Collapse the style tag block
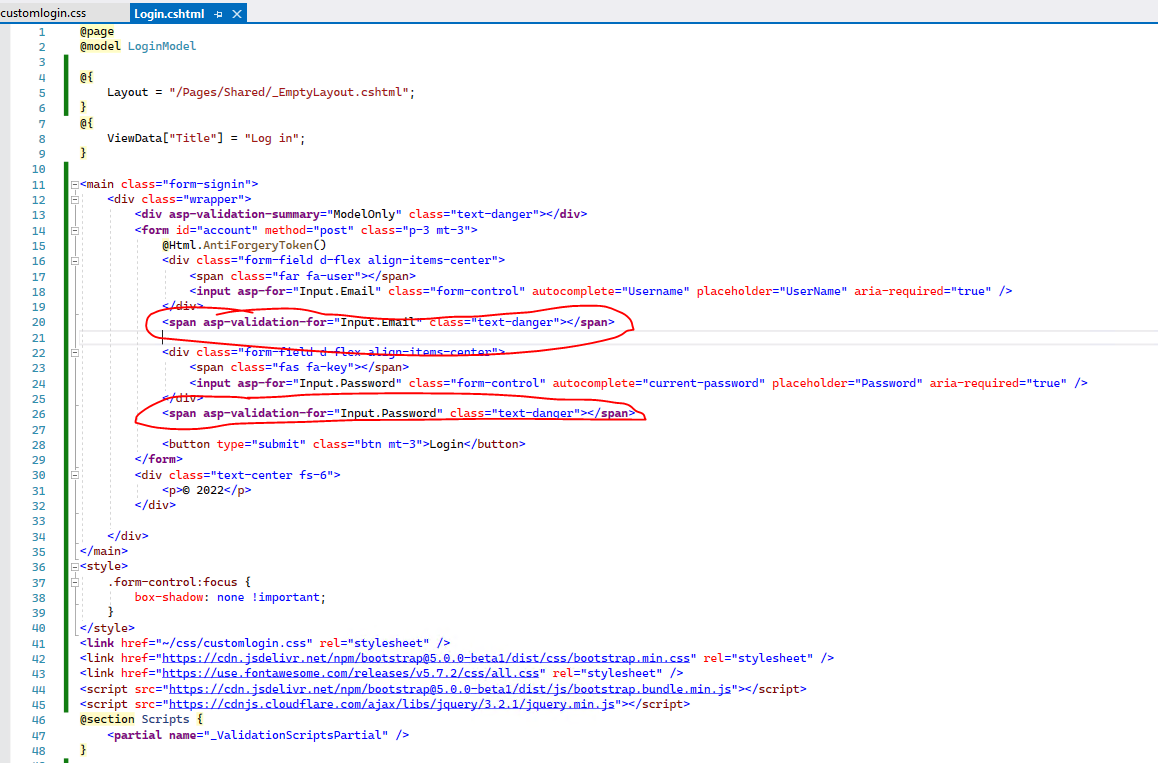 (x=75, y=567)
